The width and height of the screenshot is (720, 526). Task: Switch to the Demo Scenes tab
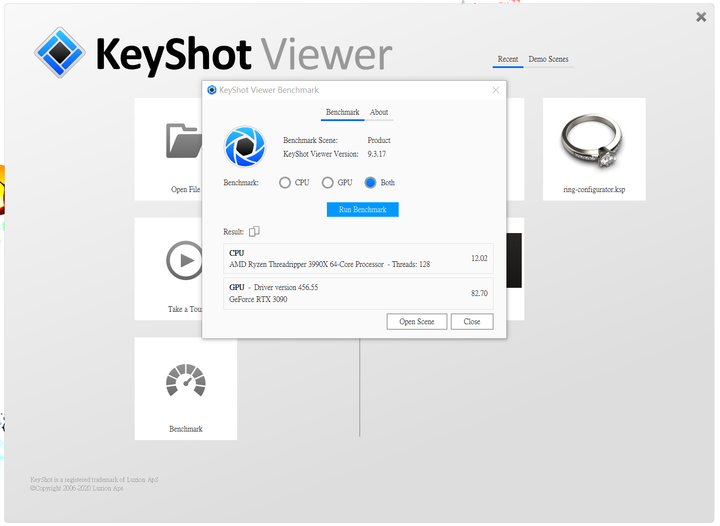click(x=548, y=59)
